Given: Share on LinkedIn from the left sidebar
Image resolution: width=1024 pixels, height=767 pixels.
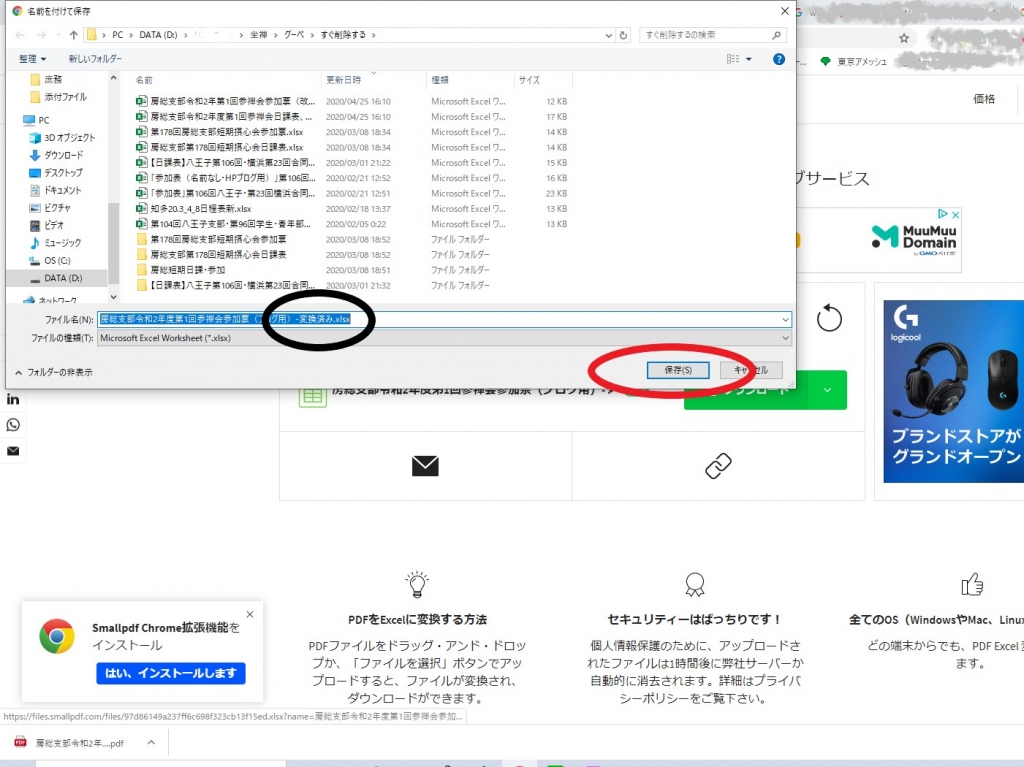Looking at the screenshot, I should [x=13, y=399].
